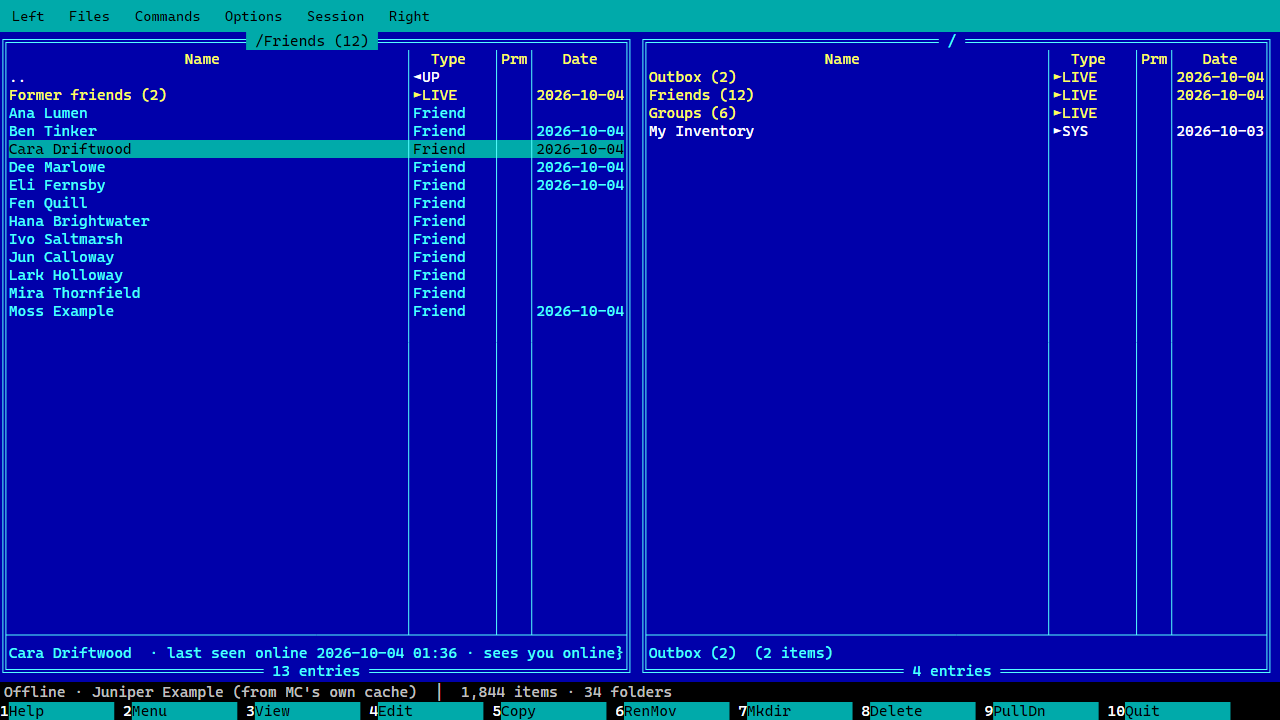Click the 6 RenMov function key
1280x720 pixels.
(x=672, y=711)
